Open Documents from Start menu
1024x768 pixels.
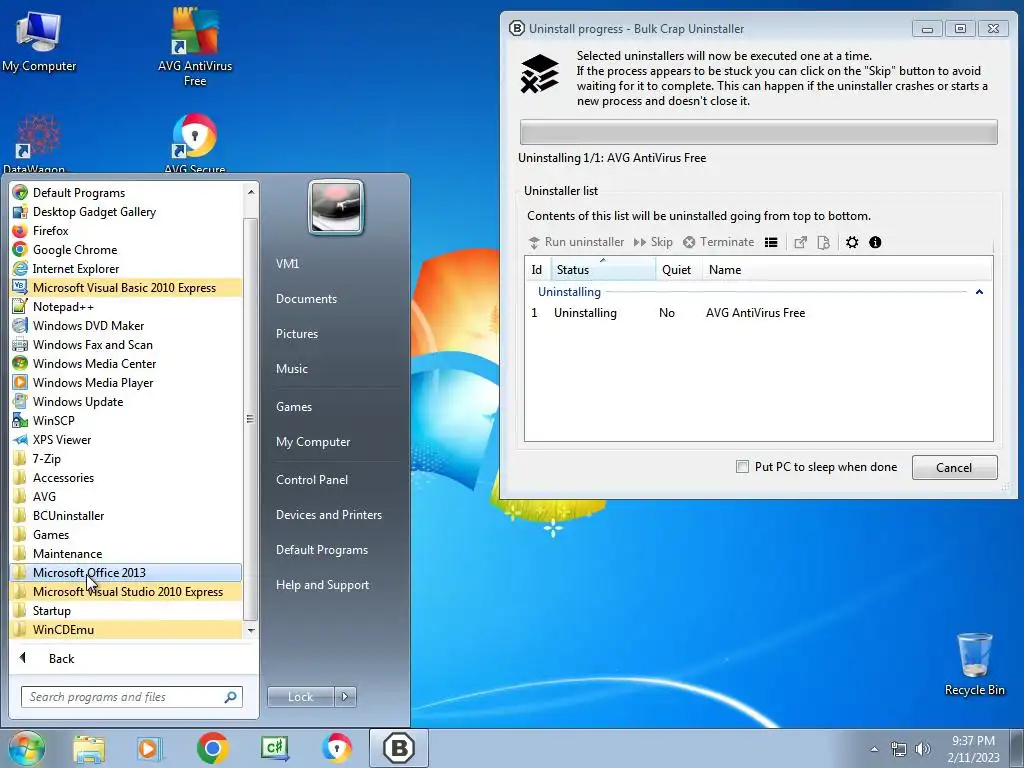(x=306, y=298)
